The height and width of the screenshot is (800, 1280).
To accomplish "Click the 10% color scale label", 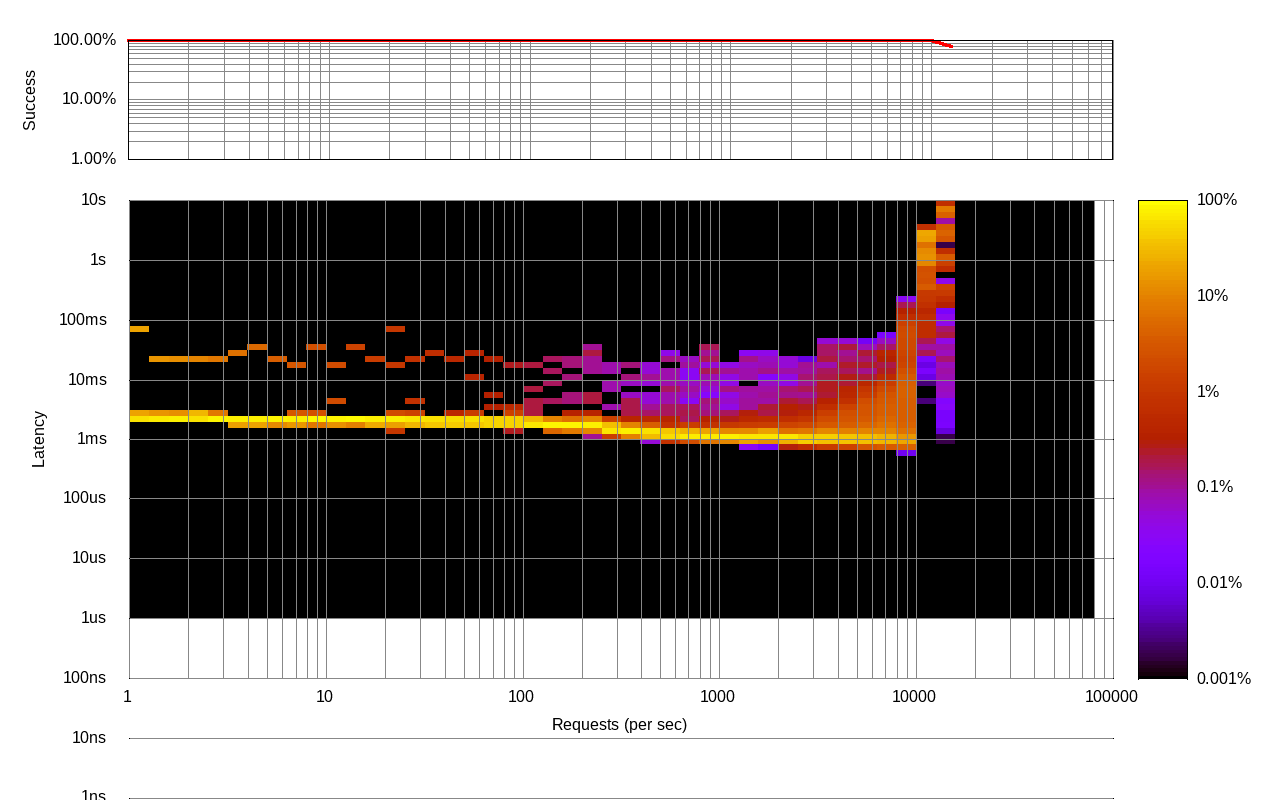I will tap(1212, 296).
